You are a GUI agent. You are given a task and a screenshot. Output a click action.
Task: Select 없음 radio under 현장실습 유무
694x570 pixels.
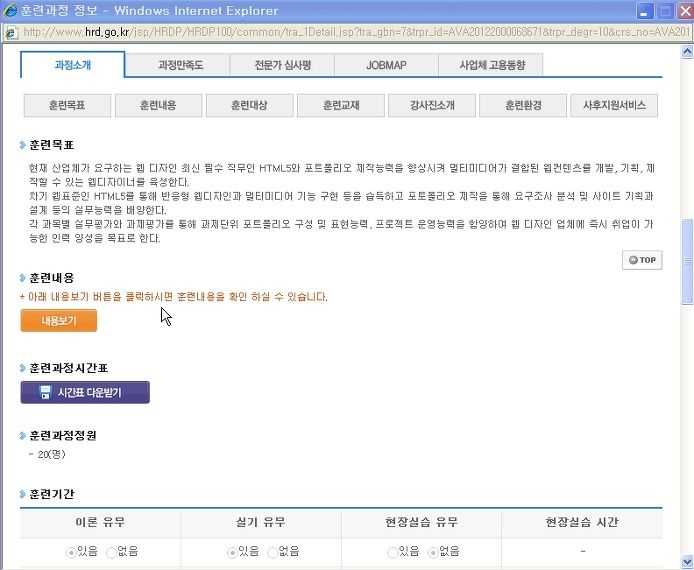[x=433, y=552]
